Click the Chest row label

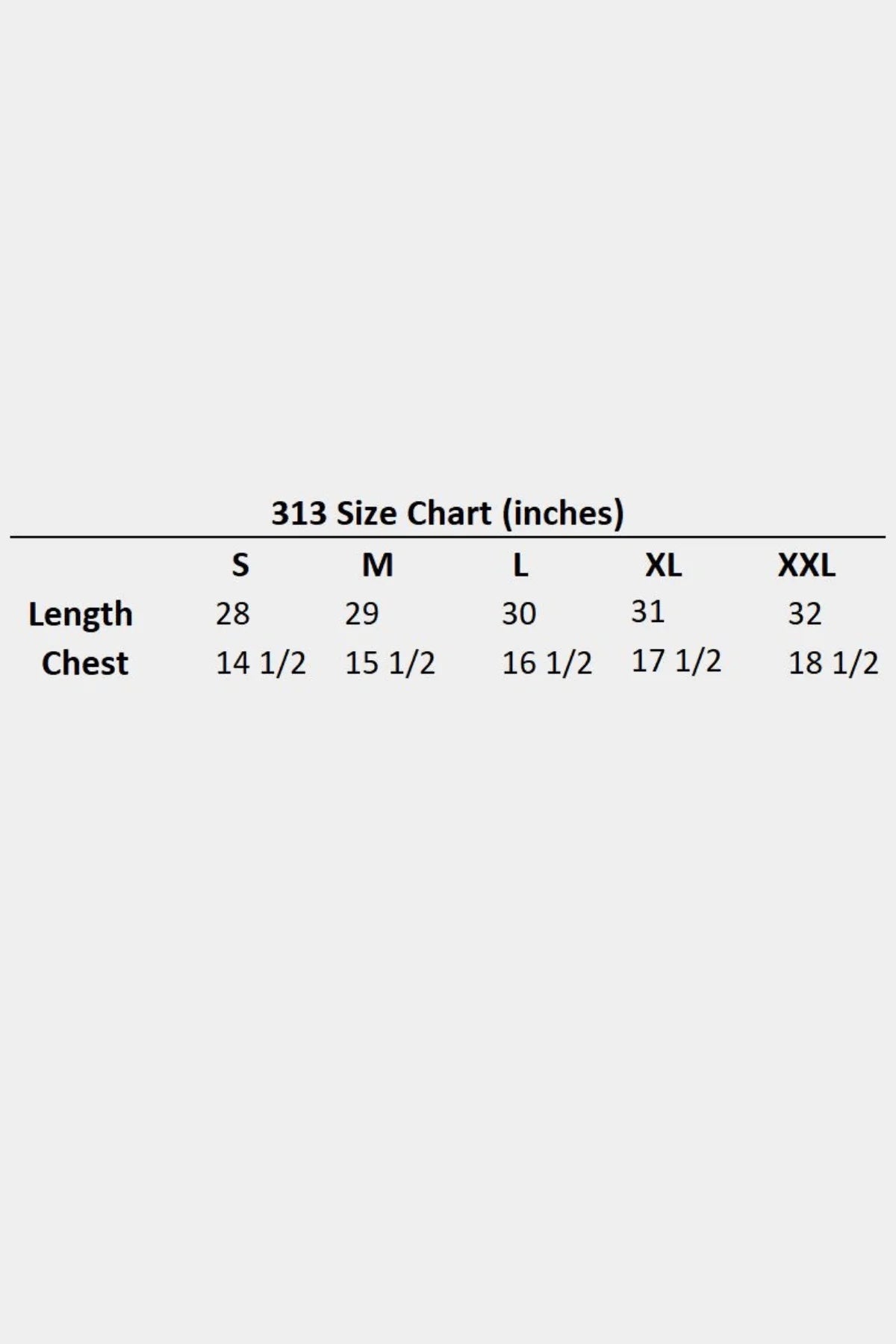click(85, 663)
